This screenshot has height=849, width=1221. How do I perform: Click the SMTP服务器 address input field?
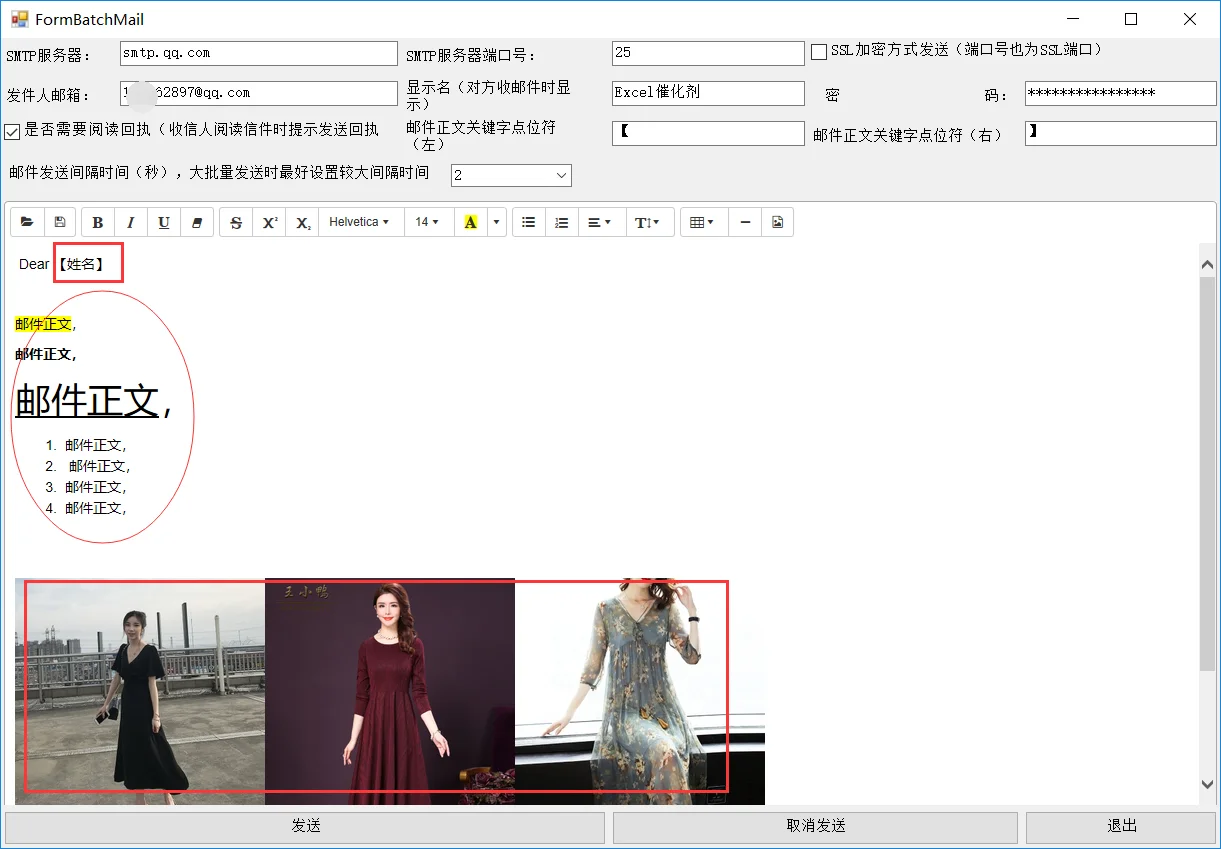258,53
